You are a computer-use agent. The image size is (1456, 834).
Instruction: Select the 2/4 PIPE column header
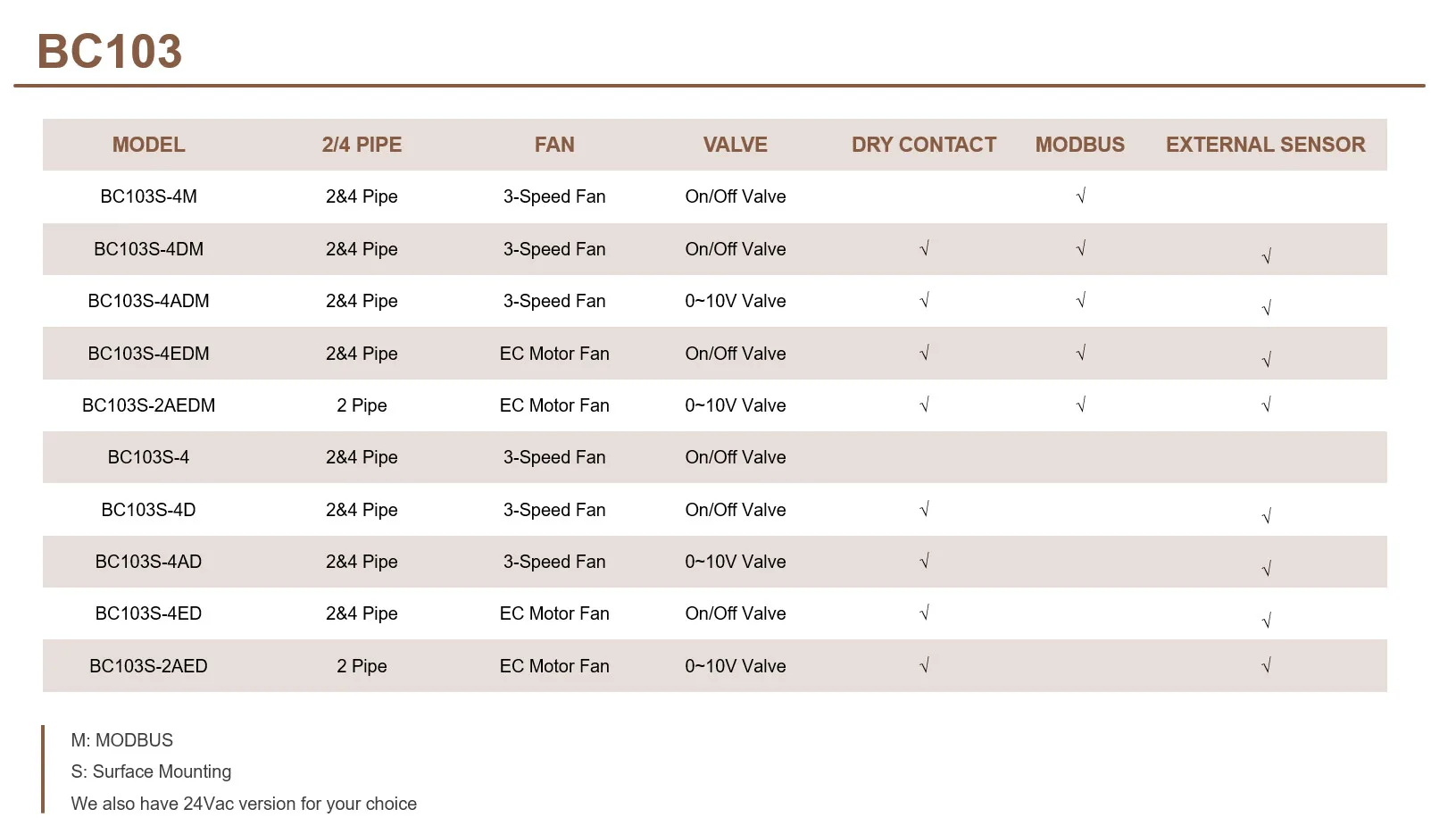point(362,145)
